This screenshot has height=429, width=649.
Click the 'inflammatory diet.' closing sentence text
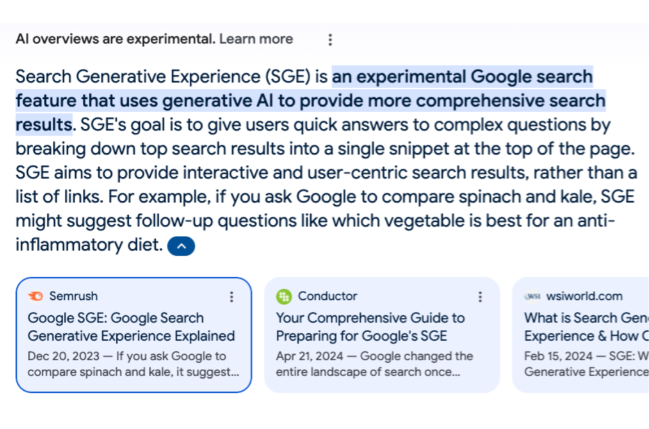click(89, 245)
